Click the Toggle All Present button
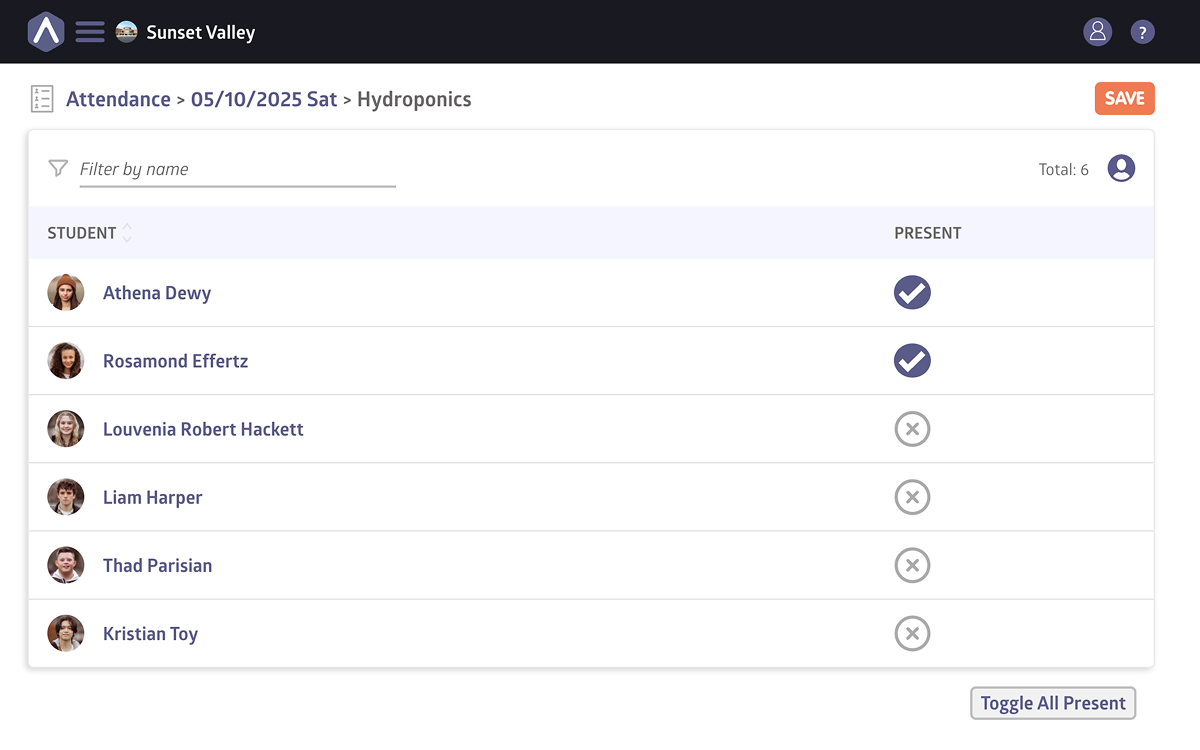1200x750 pixels. tap(1053, 703)
